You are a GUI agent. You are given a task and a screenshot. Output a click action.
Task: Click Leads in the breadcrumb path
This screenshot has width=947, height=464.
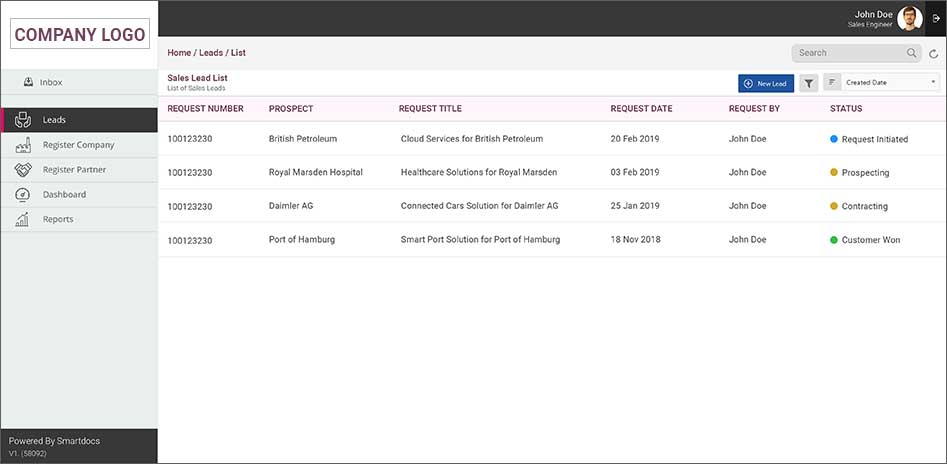(x=211, y=53)
